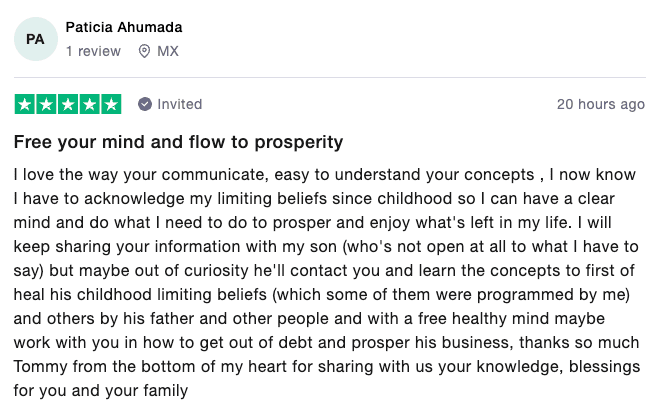658x413 pixels.
Task: Click the second green star
Action: pyautogui.click(x=46, y=104)
